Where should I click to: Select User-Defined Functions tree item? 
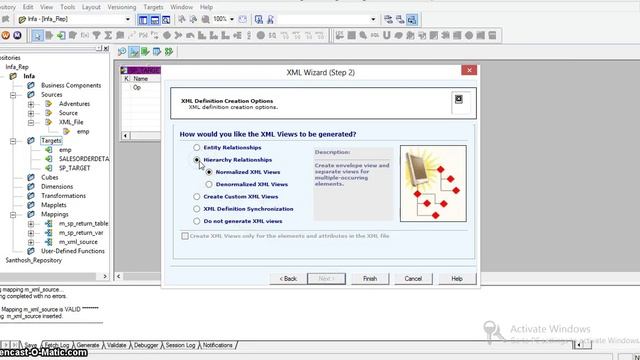(x=73, y=251)
